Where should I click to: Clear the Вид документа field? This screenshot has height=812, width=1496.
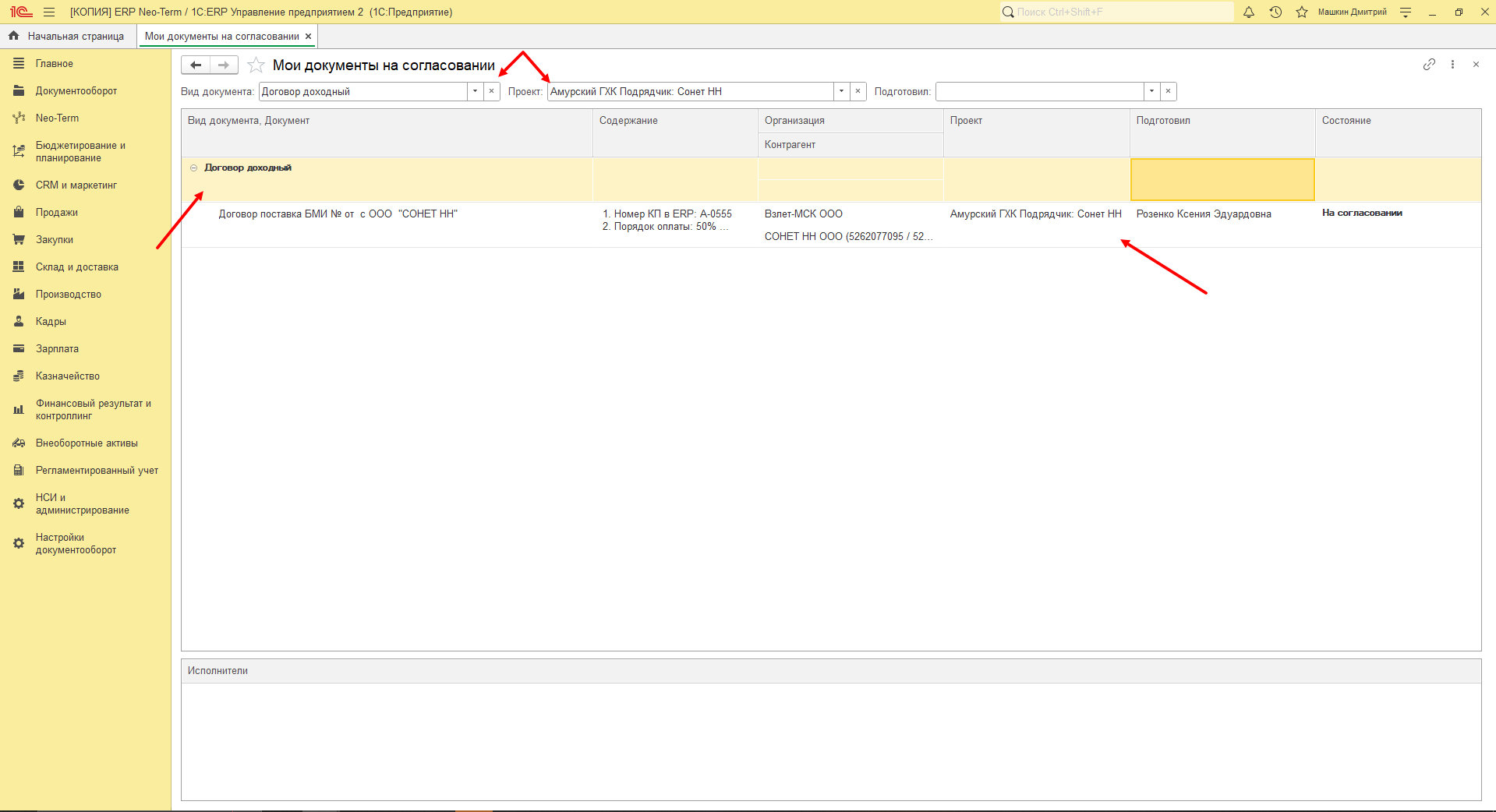point(491,91)
